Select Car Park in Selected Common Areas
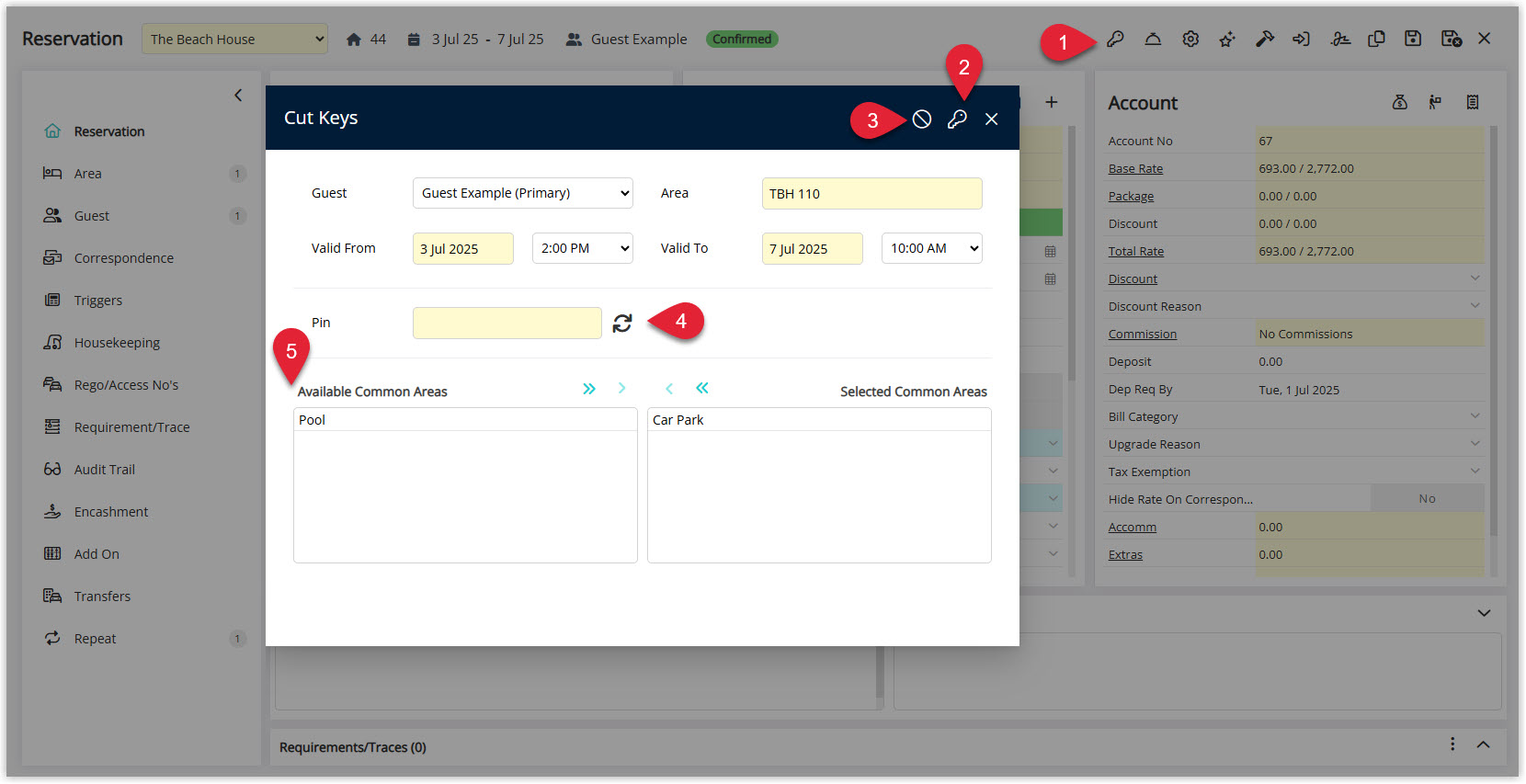This screenshot has height=784, width=1526. 819,420
